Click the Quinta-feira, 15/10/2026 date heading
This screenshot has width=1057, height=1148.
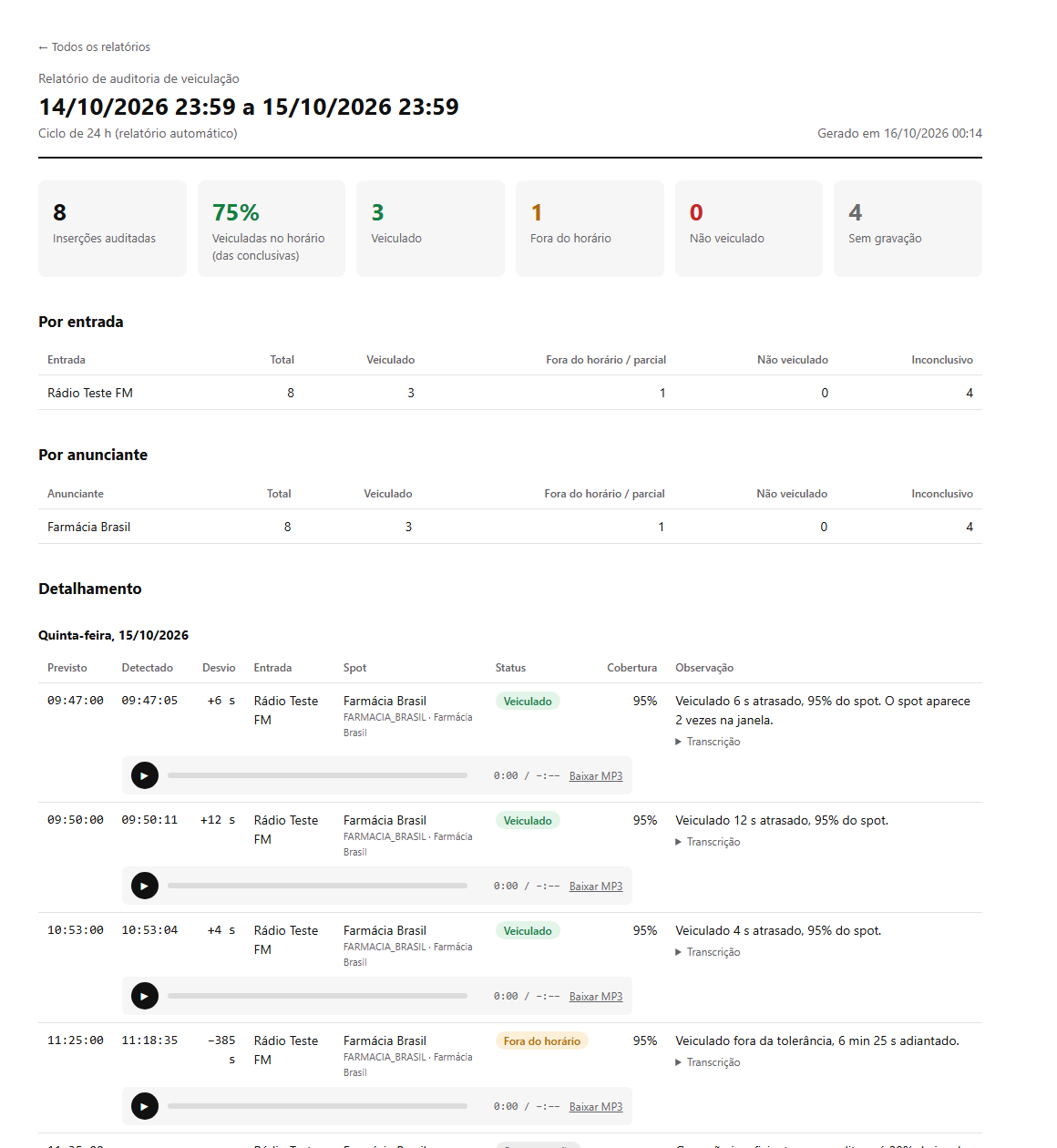(x=114, y=635)
